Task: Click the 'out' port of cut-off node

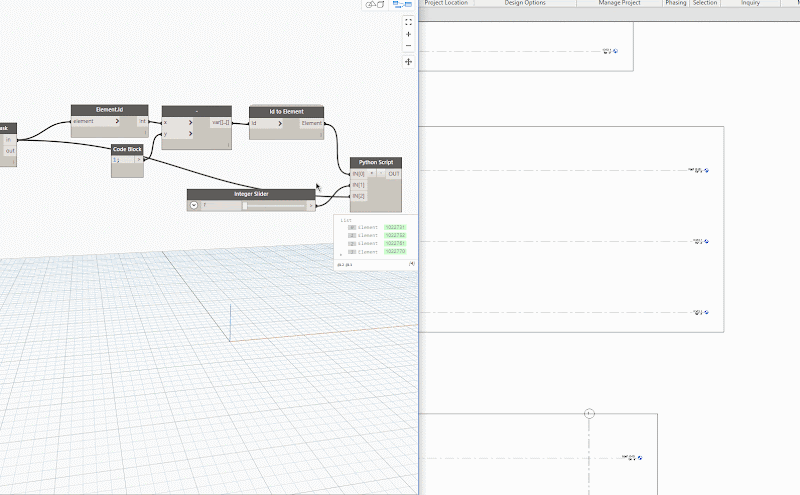Action: [x=10, y=151]
